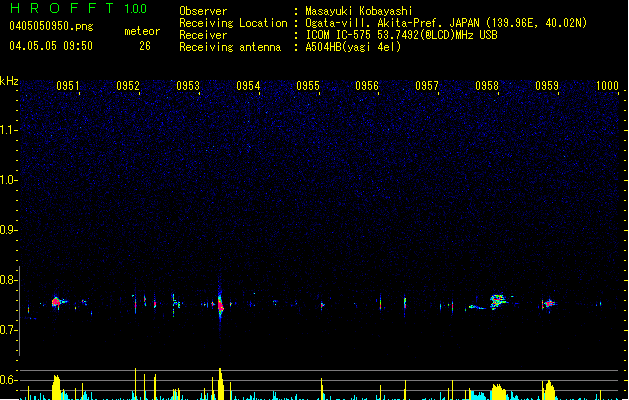Screen dimensions: 629x400
Task: Click the 0959 time marker
Action: coord(547,86)
